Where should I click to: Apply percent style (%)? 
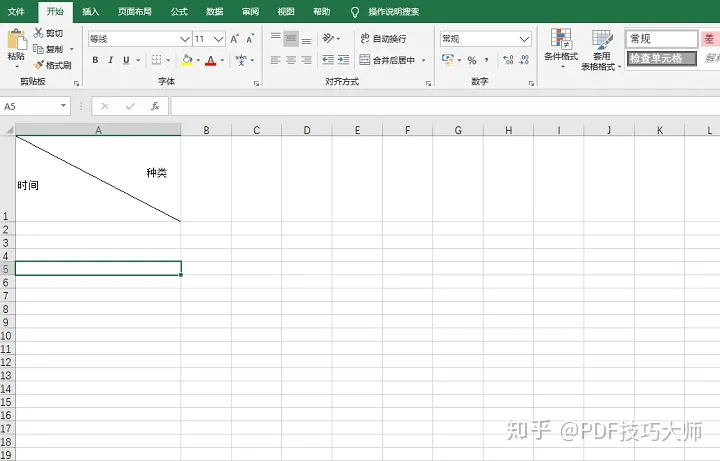pyautogui.click(x=472, y=60)
